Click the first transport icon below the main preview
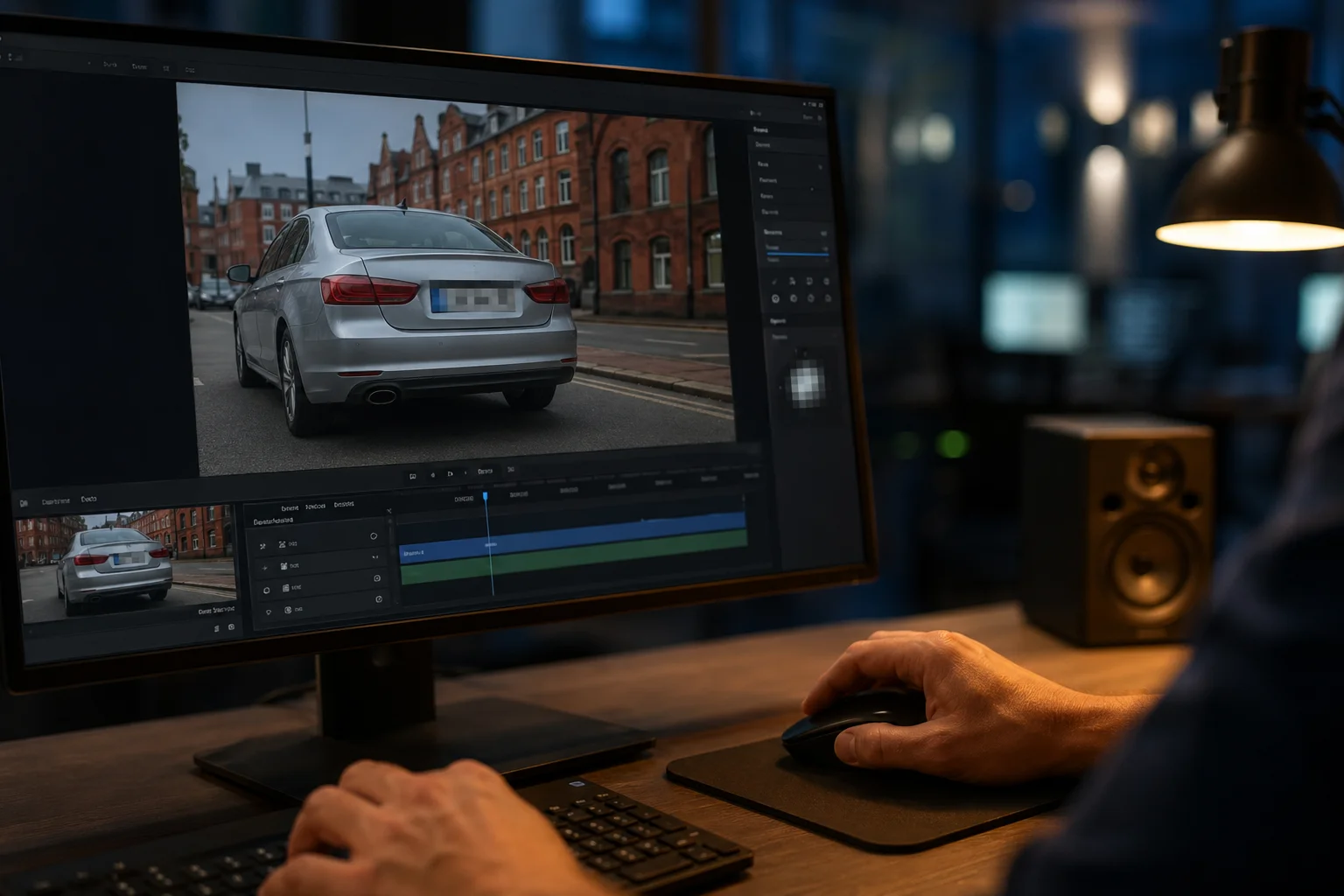Screen dimensions: 1344x896 click(413, 476)
